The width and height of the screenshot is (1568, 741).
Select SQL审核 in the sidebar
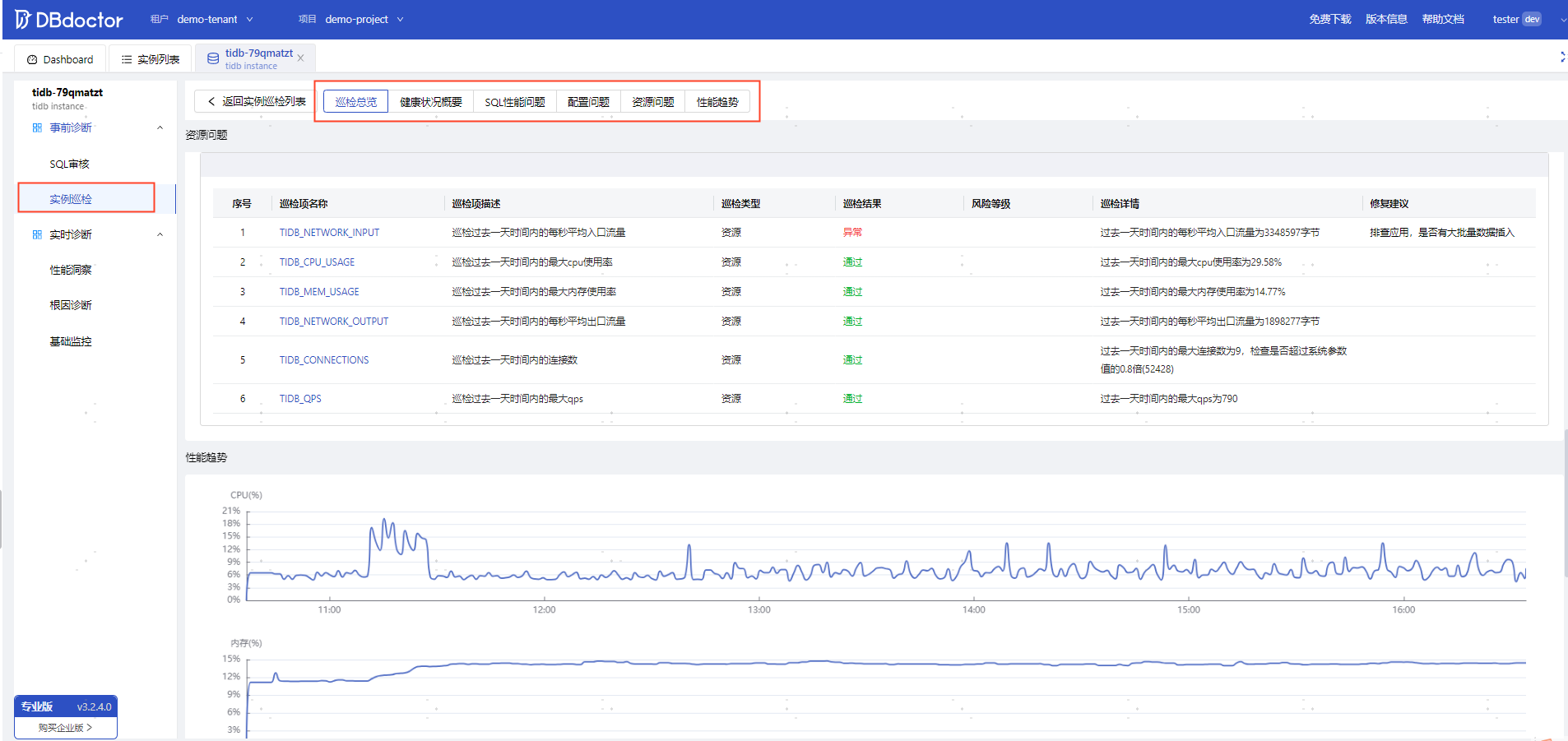69,164
